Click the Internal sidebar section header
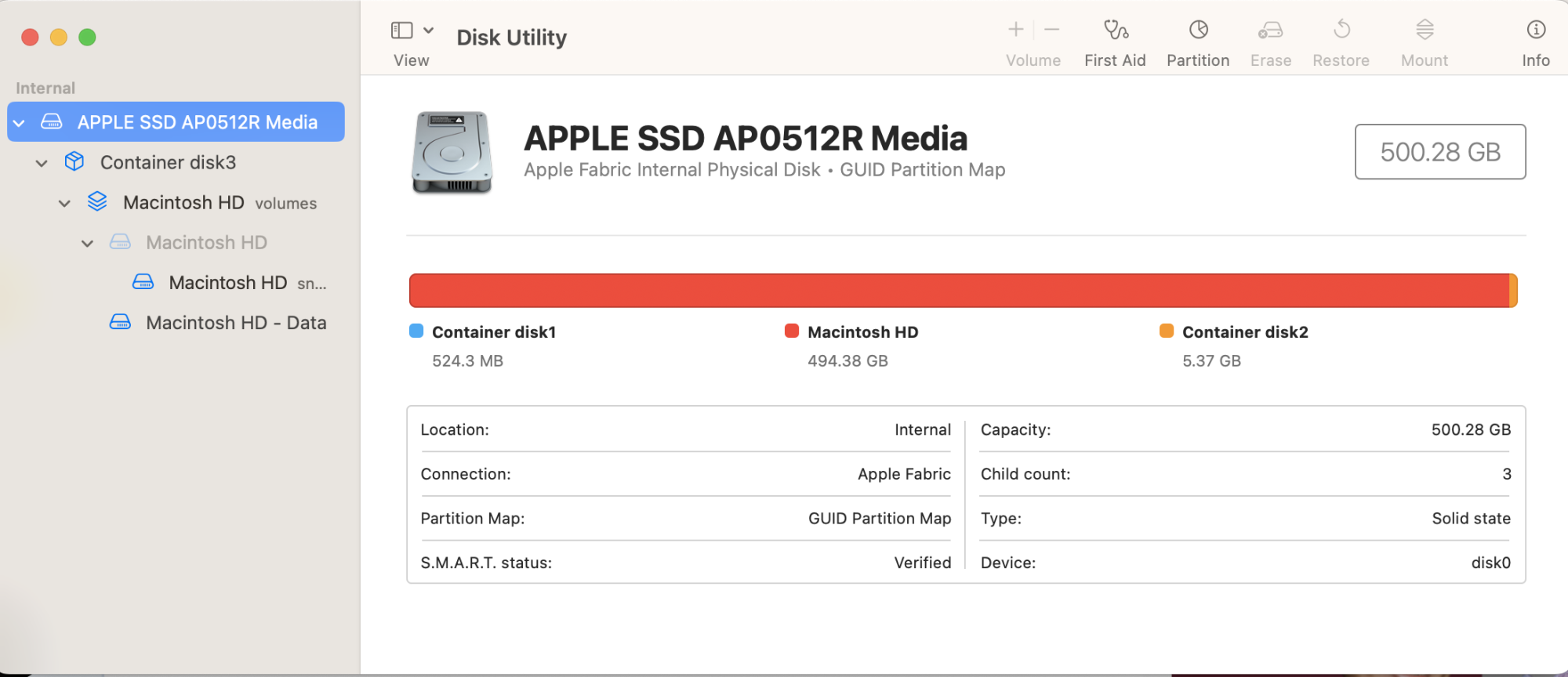The height and width of the screenshot is (677, 1568). [x=45, y=89]
